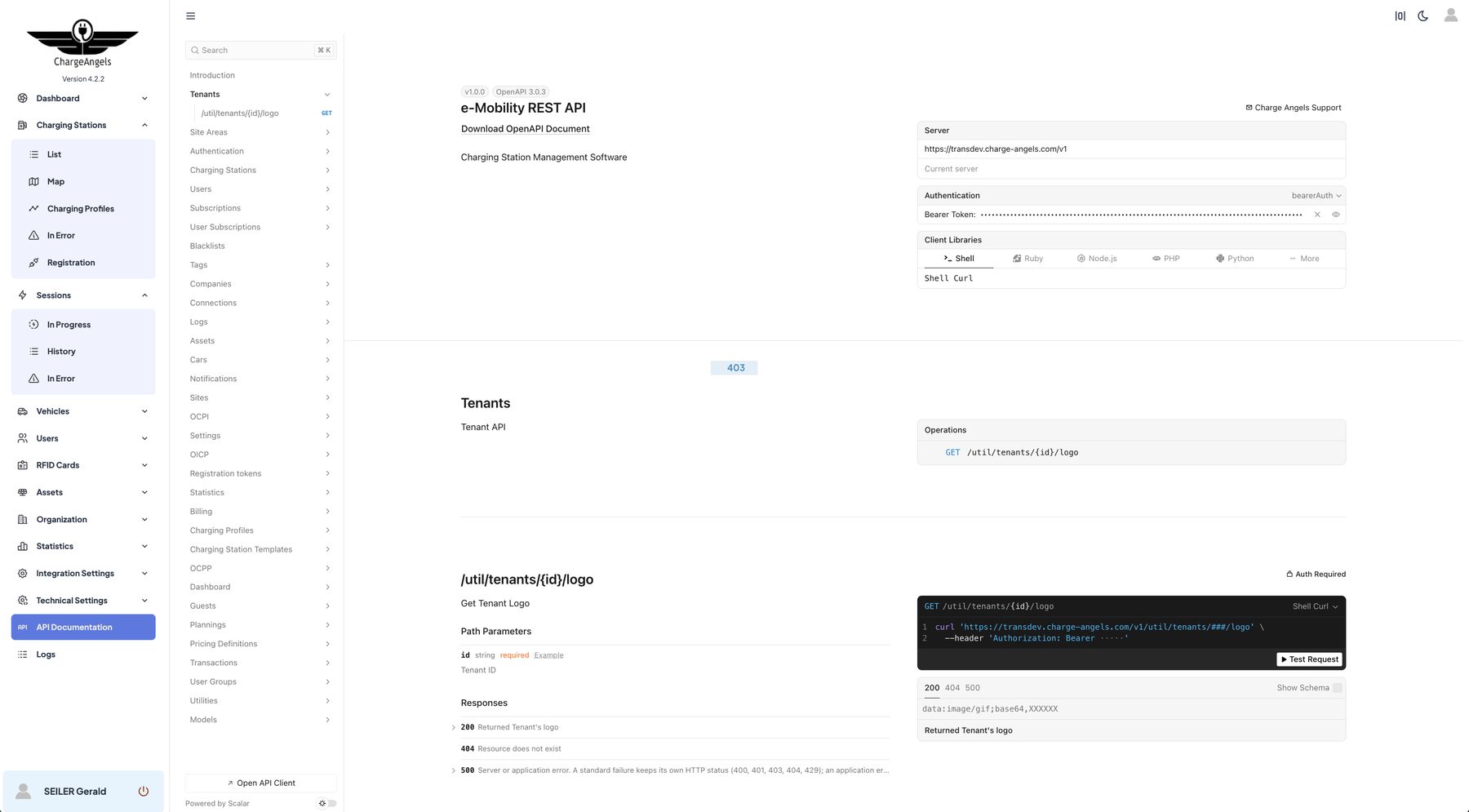Switch to the 404 response tab
This screenshot has height=812, width=1469.
point(952,688)
